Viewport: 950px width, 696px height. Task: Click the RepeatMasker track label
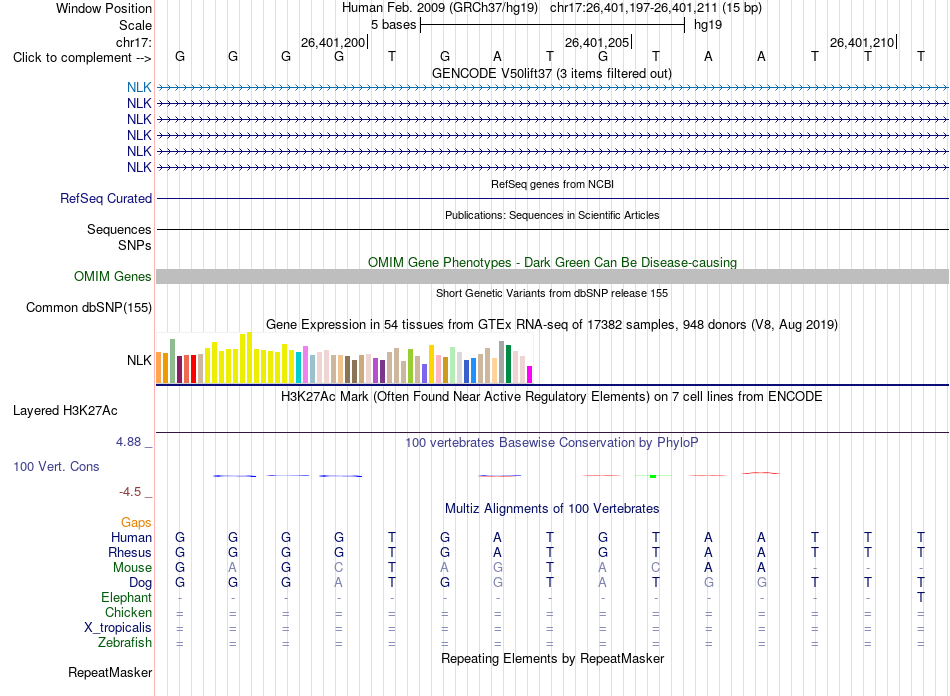(110, 672)
